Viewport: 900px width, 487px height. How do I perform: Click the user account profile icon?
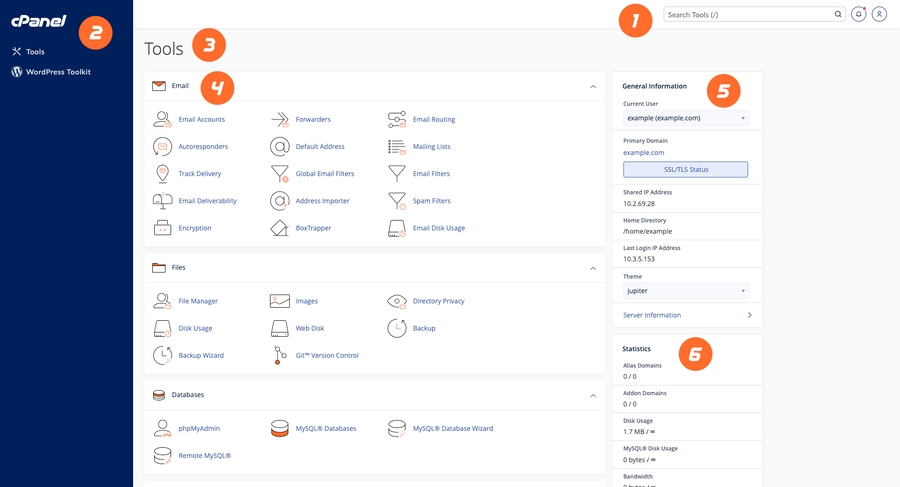pos(879,14)
